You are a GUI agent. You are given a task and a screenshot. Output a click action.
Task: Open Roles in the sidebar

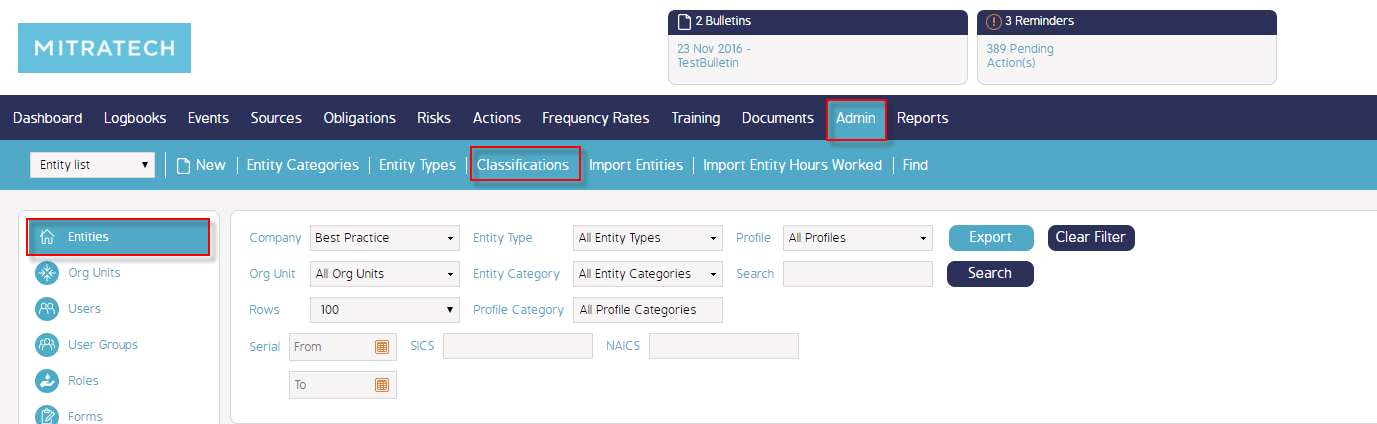coord(83,381)
